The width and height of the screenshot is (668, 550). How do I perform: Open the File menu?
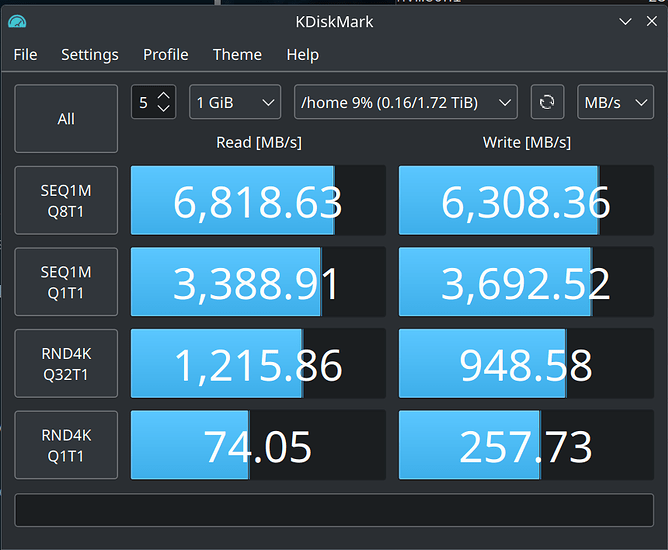(25, 55)
